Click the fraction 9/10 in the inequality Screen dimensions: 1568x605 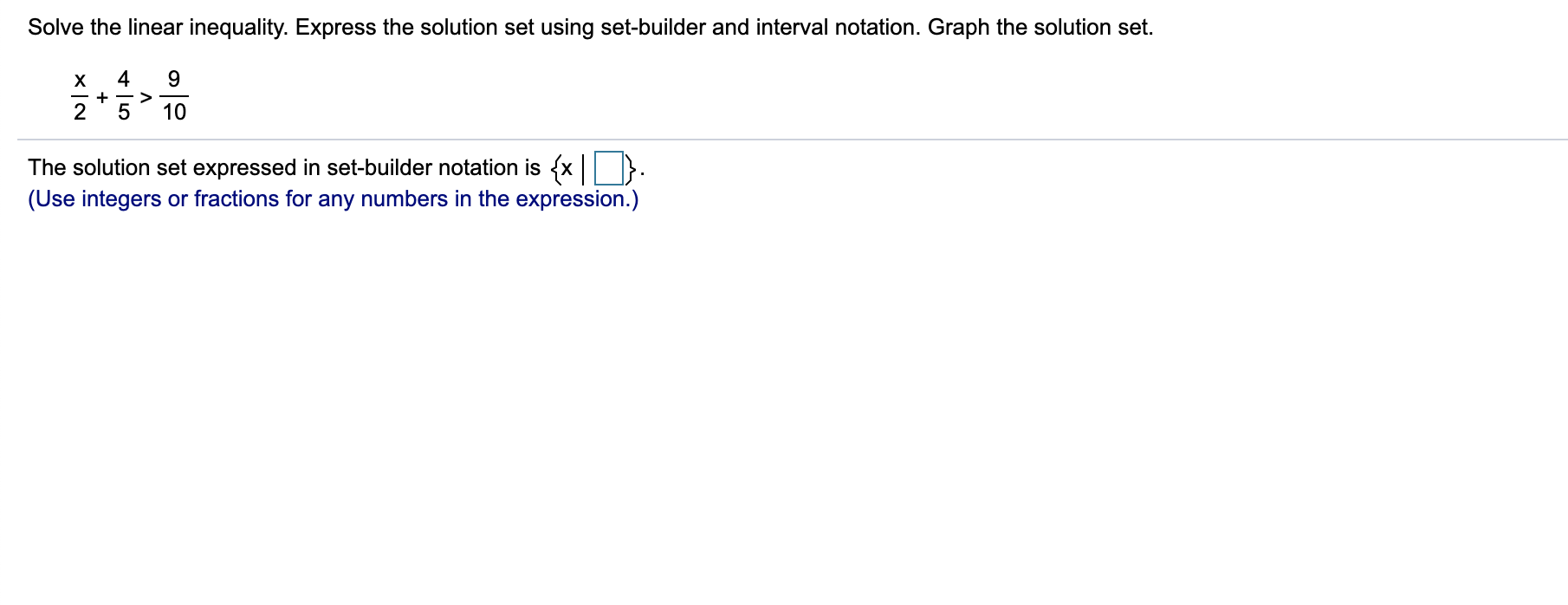(x=172, y=95)
